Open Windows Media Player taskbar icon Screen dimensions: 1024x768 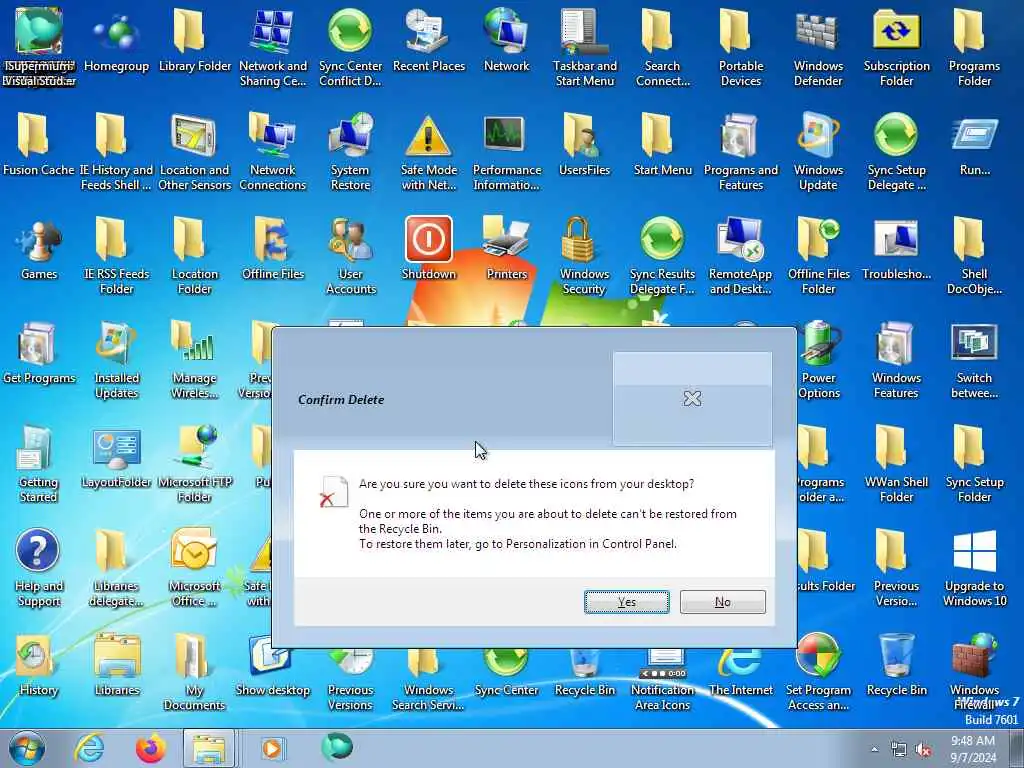click(272, 748)
